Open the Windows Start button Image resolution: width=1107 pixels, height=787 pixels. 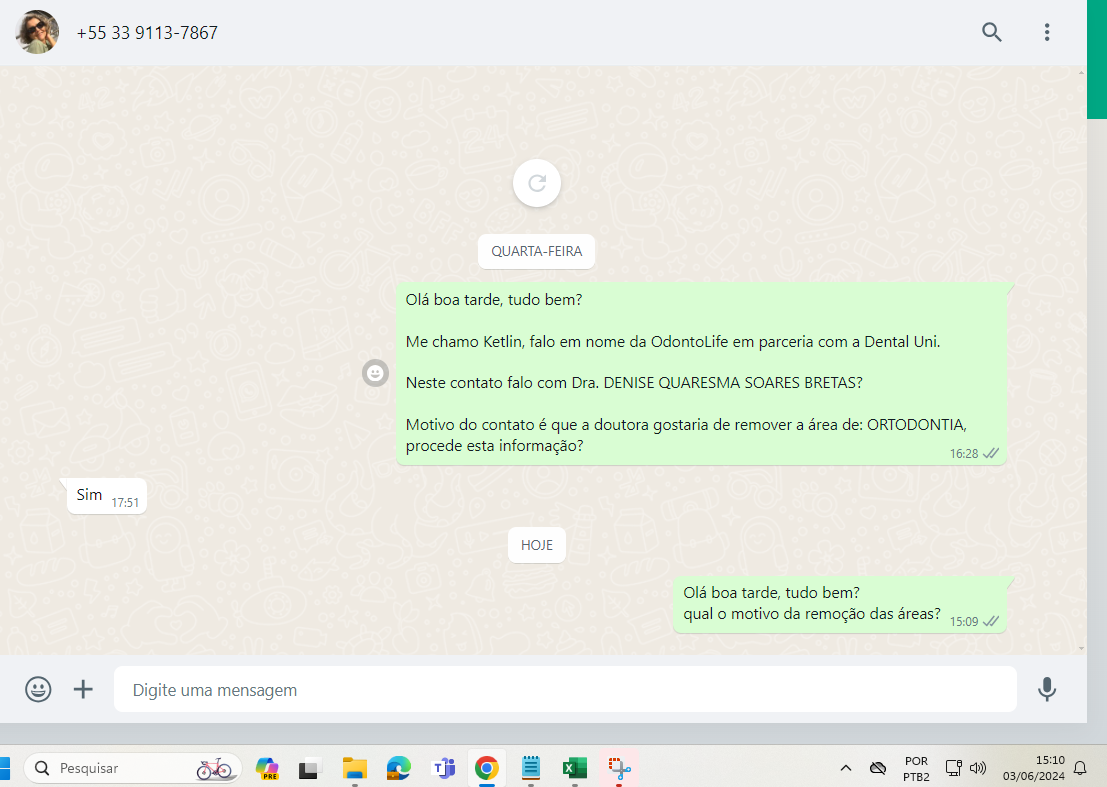pos(4,768)
